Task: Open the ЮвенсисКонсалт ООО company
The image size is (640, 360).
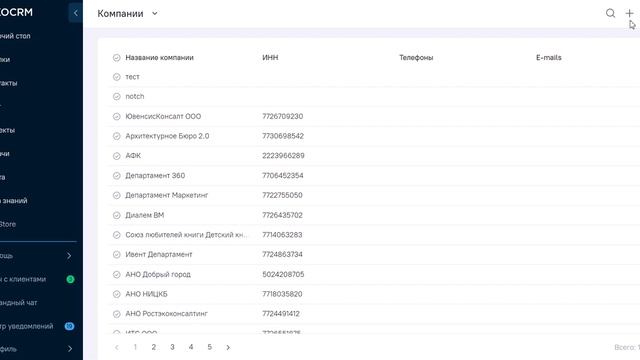Action: [x=163, y=116]
